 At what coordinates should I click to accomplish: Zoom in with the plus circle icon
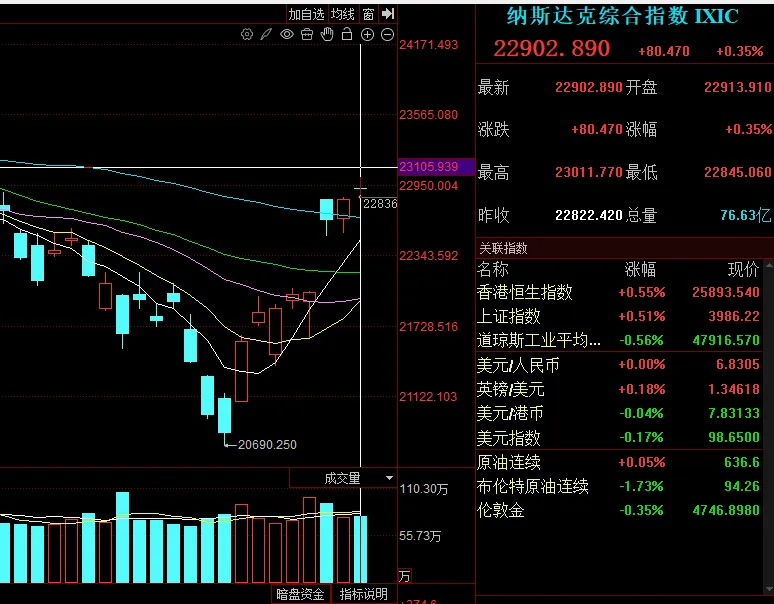point(367,35)
